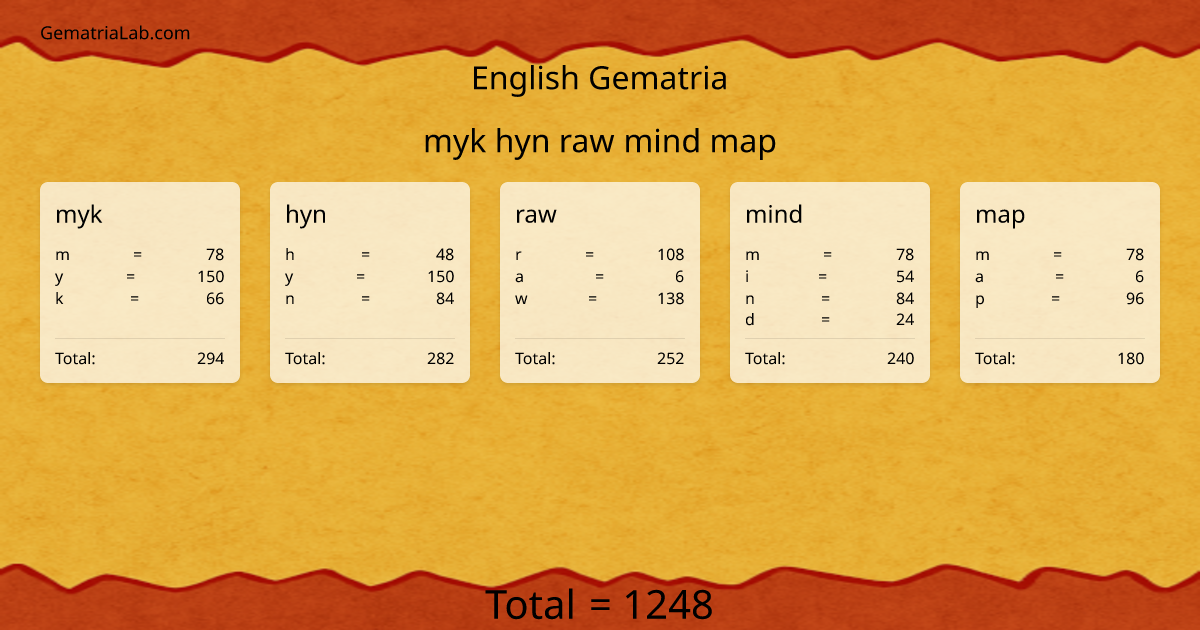The height and width of the screenshot is (630, 1200).
Task: Select the phrase 'myk hyn raw mind map'
Action: pyautogui.click(x=600, y=142)
